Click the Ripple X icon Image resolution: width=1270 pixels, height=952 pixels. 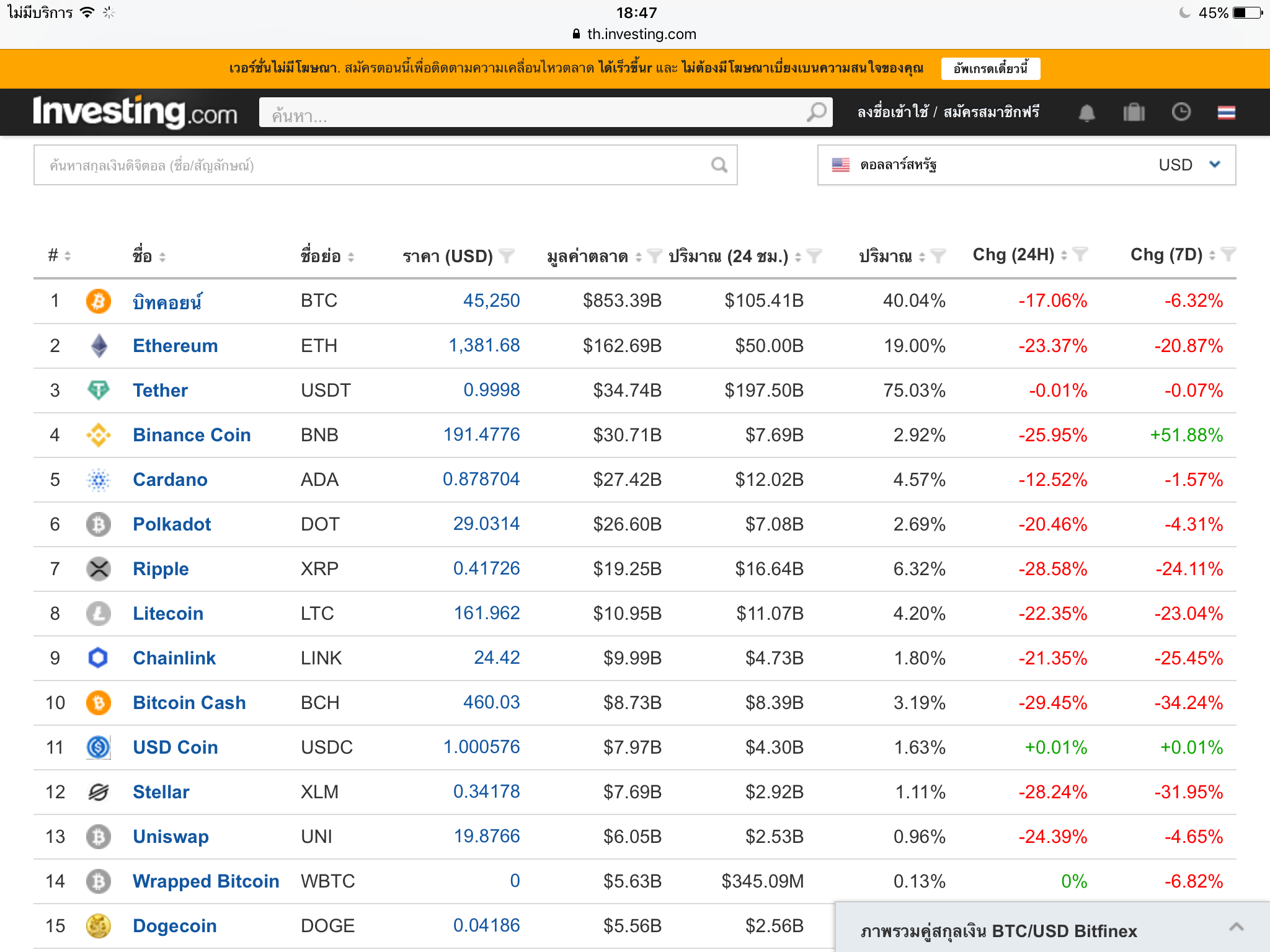pos(98,569)
